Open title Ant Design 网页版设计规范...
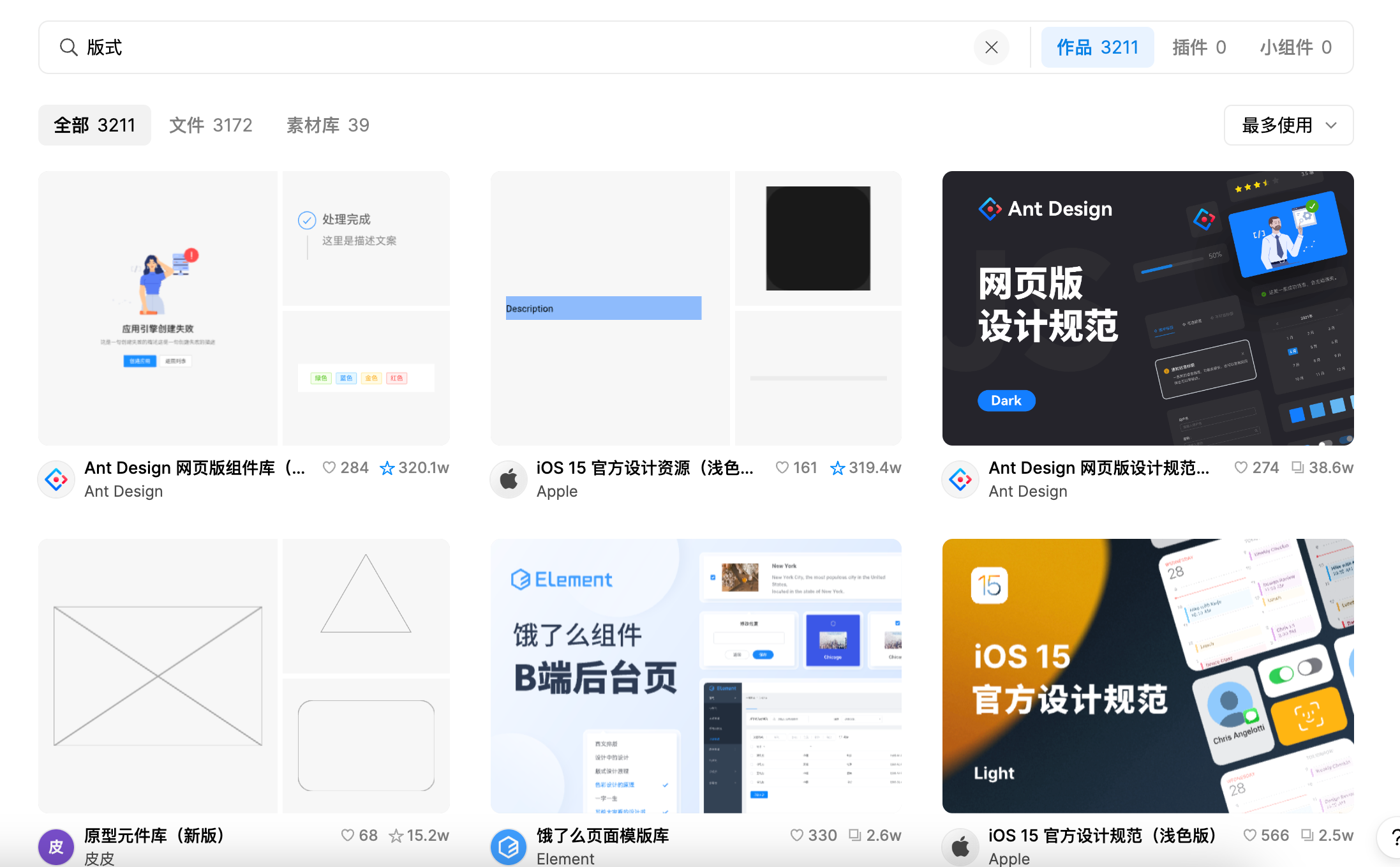The width and height of the screenshot is (1400, 867). [x=1099, y=468]
